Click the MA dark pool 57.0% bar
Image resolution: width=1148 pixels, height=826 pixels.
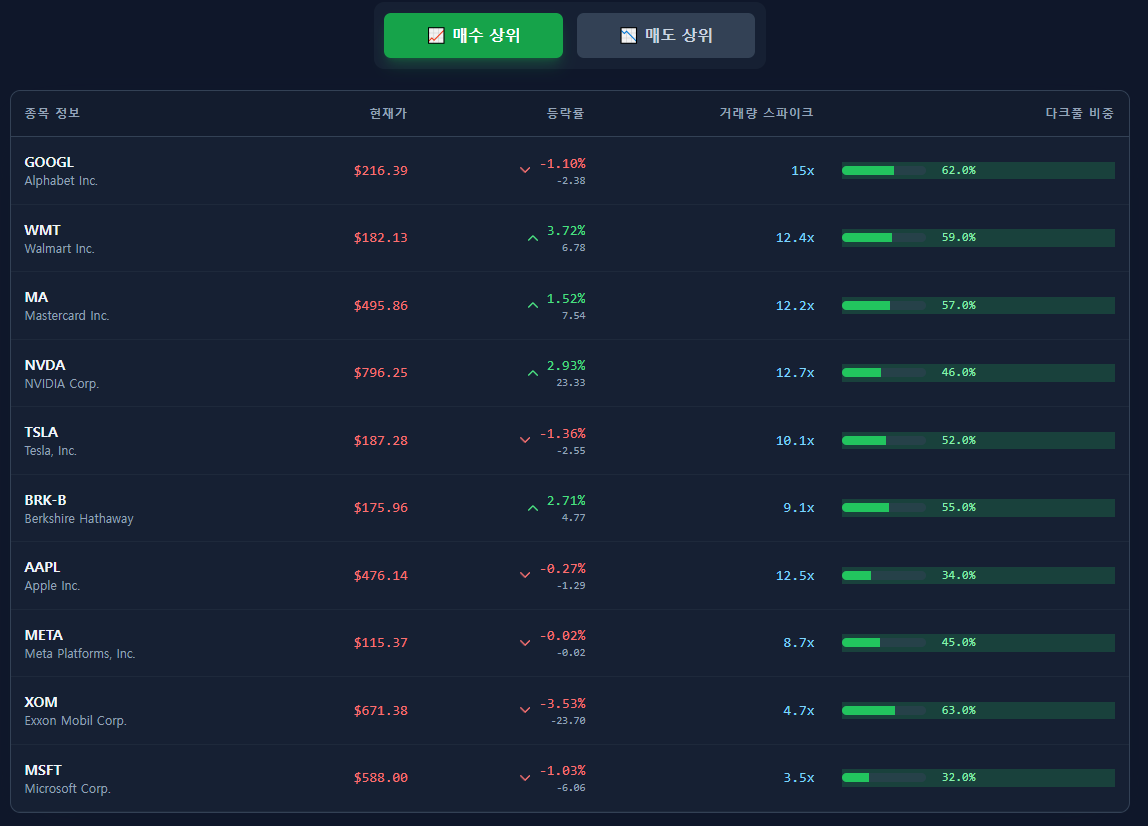tap(978, 305)
